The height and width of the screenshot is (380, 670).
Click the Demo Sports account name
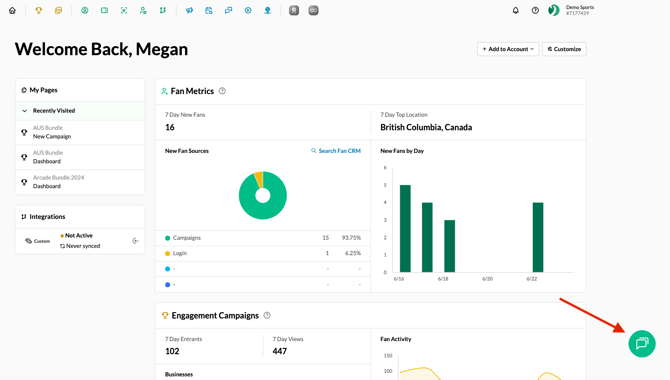580,7
